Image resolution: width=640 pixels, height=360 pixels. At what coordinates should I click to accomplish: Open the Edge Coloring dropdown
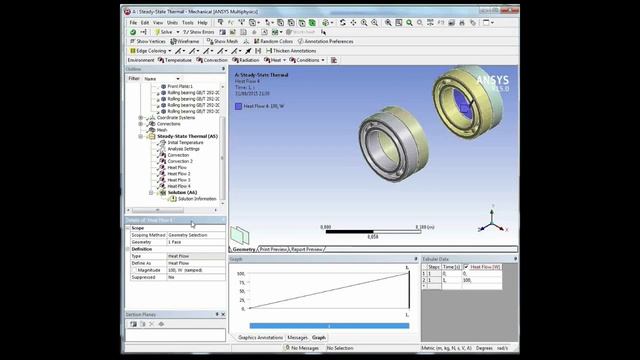[x=150, y=51]
